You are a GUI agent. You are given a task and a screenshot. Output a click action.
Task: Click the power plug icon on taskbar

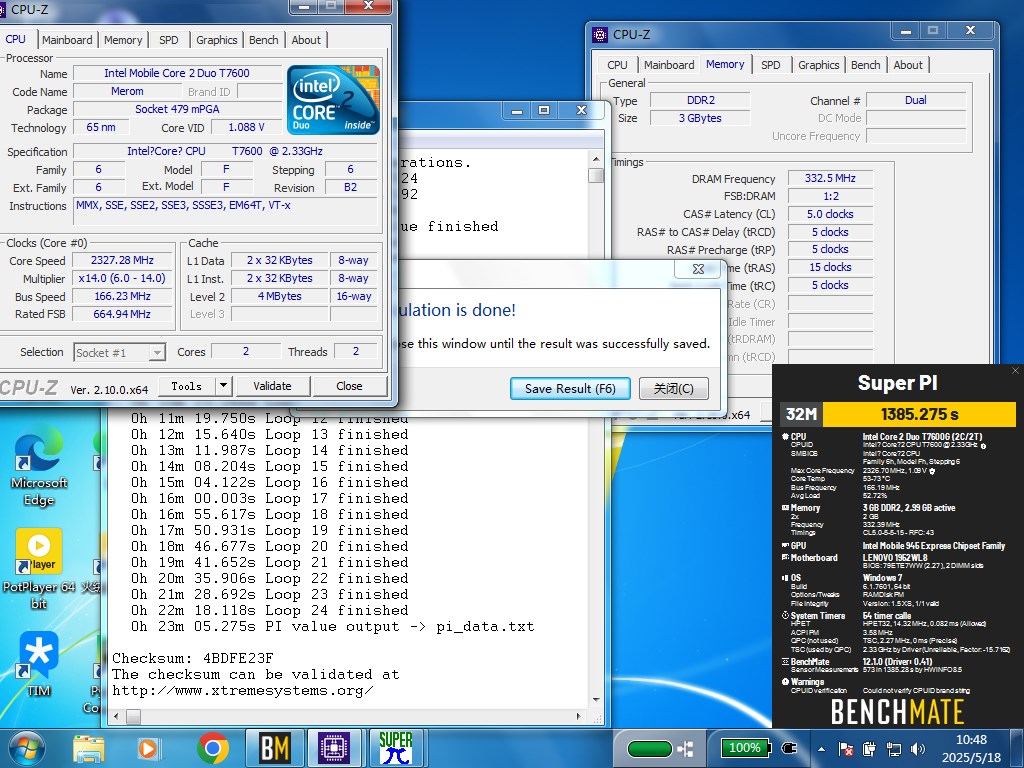coord(790,748)
